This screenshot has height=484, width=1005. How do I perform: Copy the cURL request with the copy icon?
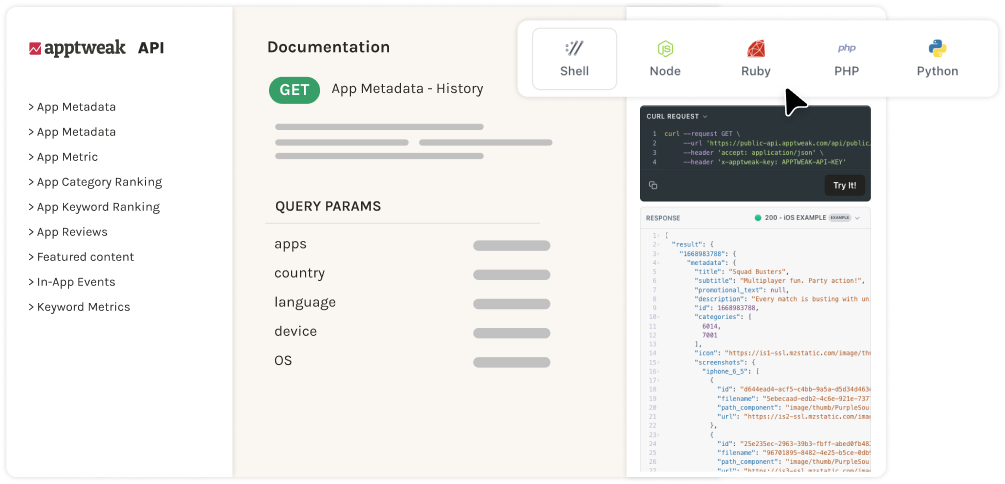(x=652, y=185)
